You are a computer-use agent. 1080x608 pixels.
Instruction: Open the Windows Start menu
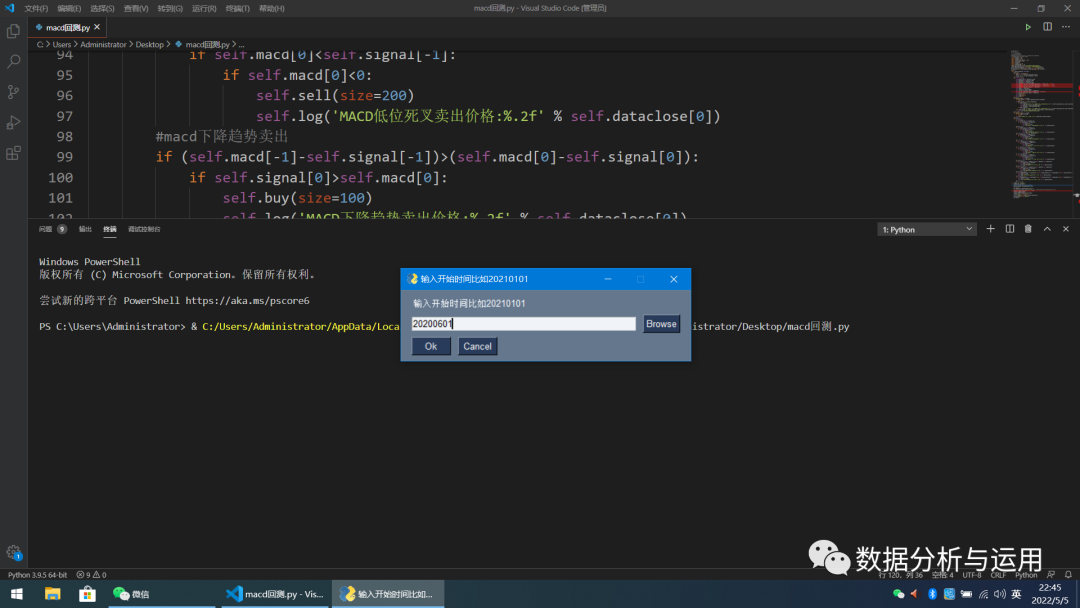point(17,594)
